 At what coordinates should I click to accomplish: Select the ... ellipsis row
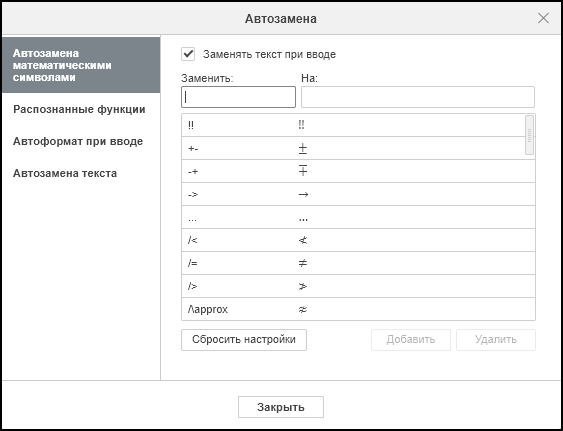[358, 217]
